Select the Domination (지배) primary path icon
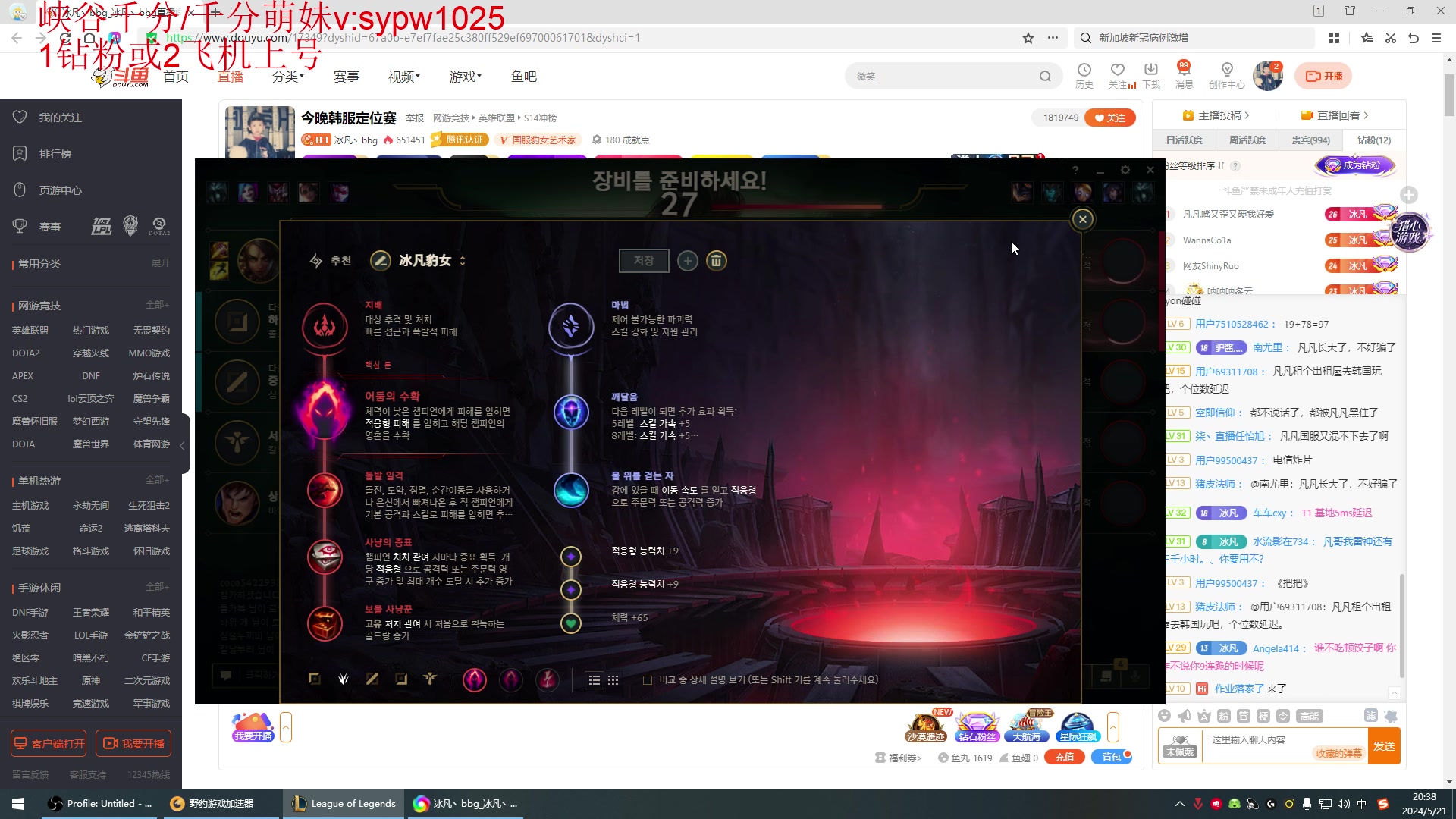 pos(325,325)
